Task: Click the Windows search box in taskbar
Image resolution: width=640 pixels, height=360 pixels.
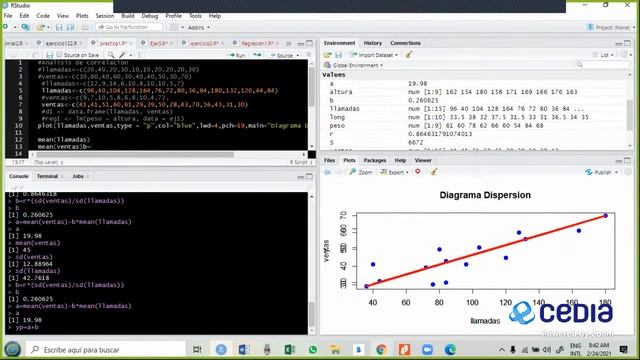Action: [106, 350]
